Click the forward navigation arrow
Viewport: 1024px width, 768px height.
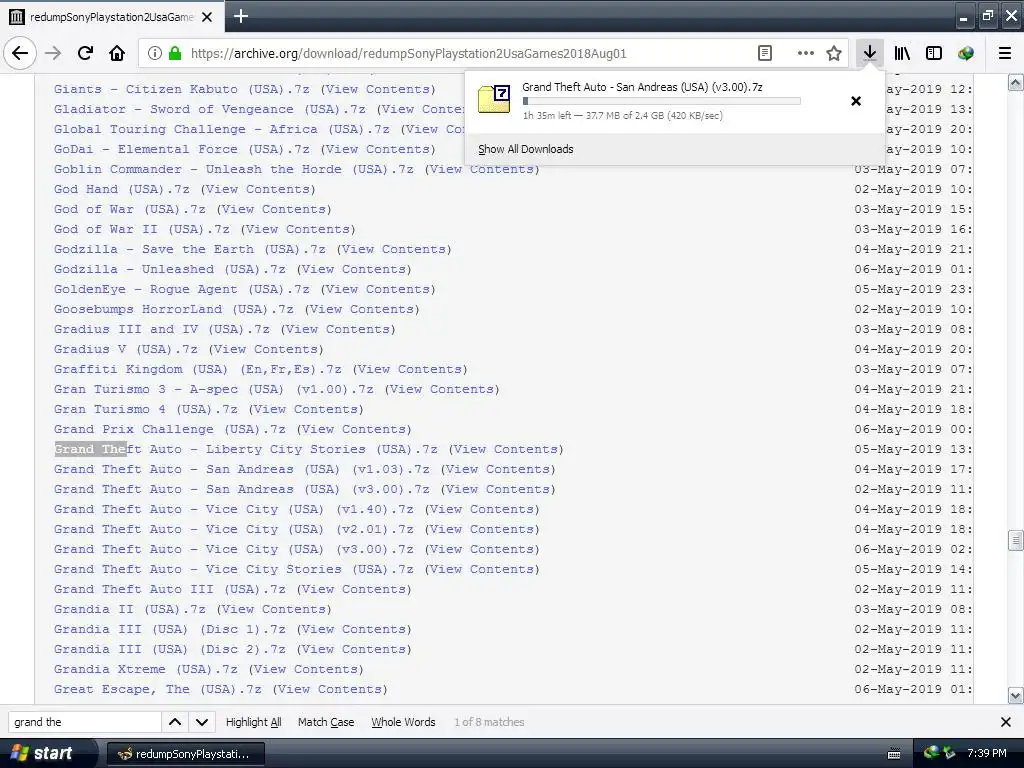pos(53,53)
